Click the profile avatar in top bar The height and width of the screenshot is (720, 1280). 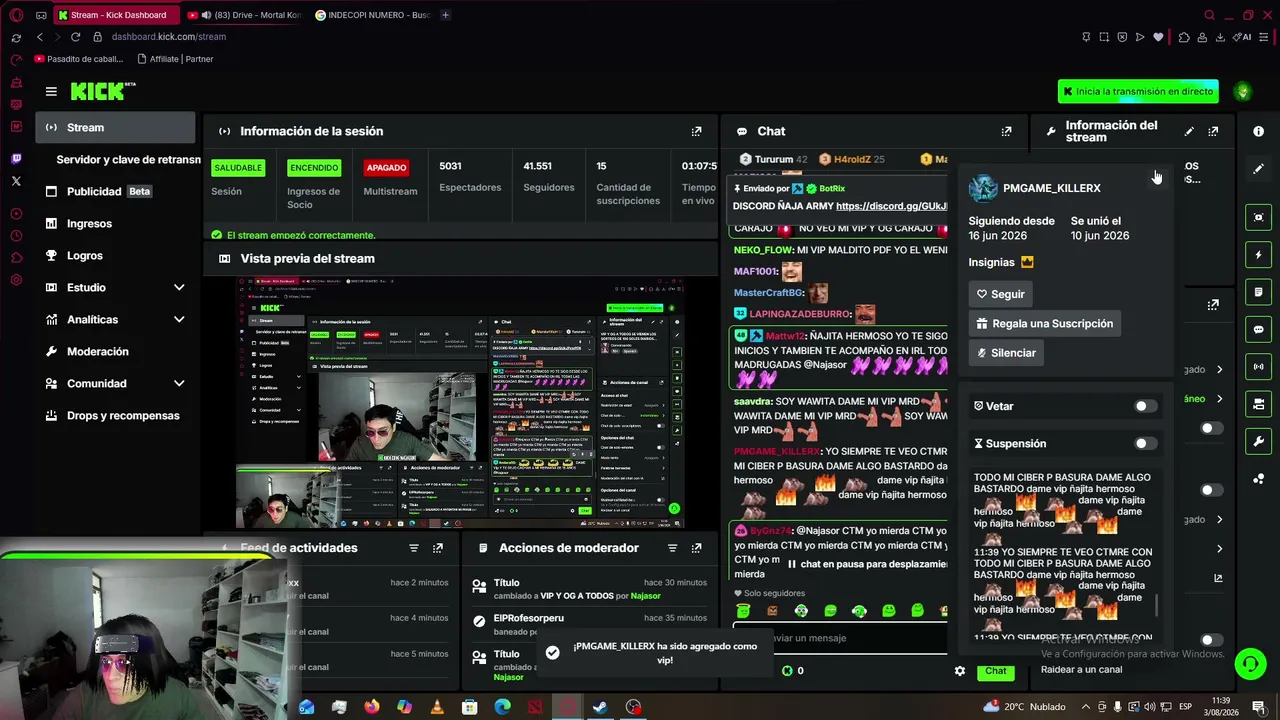click(x=1243, y=91)
